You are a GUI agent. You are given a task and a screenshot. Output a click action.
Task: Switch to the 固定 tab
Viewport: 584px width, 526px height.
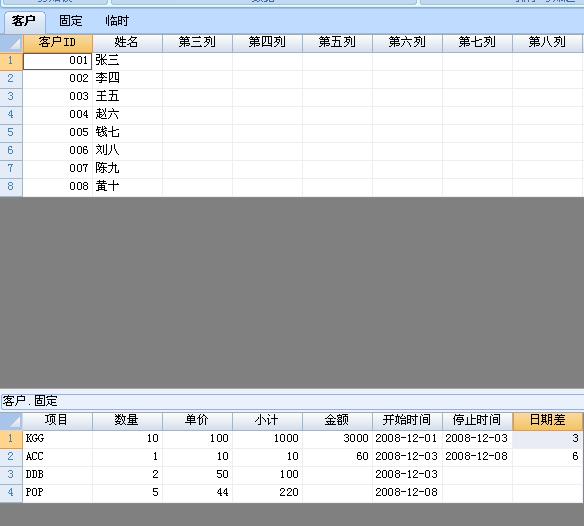(x=70, y=21)
